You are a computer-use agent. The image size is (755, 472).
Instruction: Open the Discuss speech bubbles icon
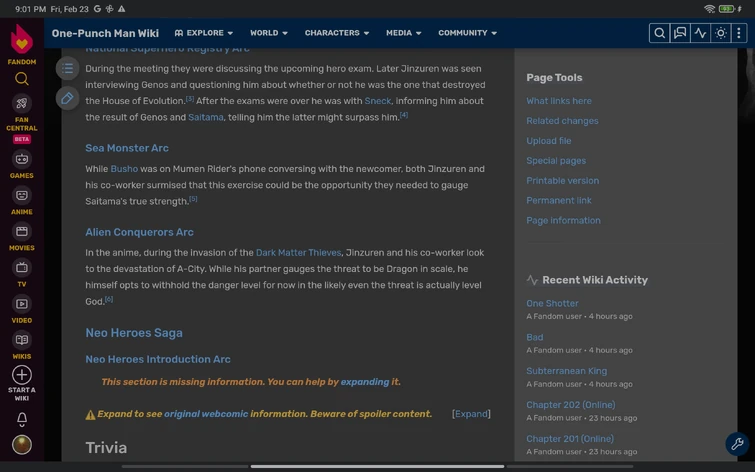tap(680, 33)
